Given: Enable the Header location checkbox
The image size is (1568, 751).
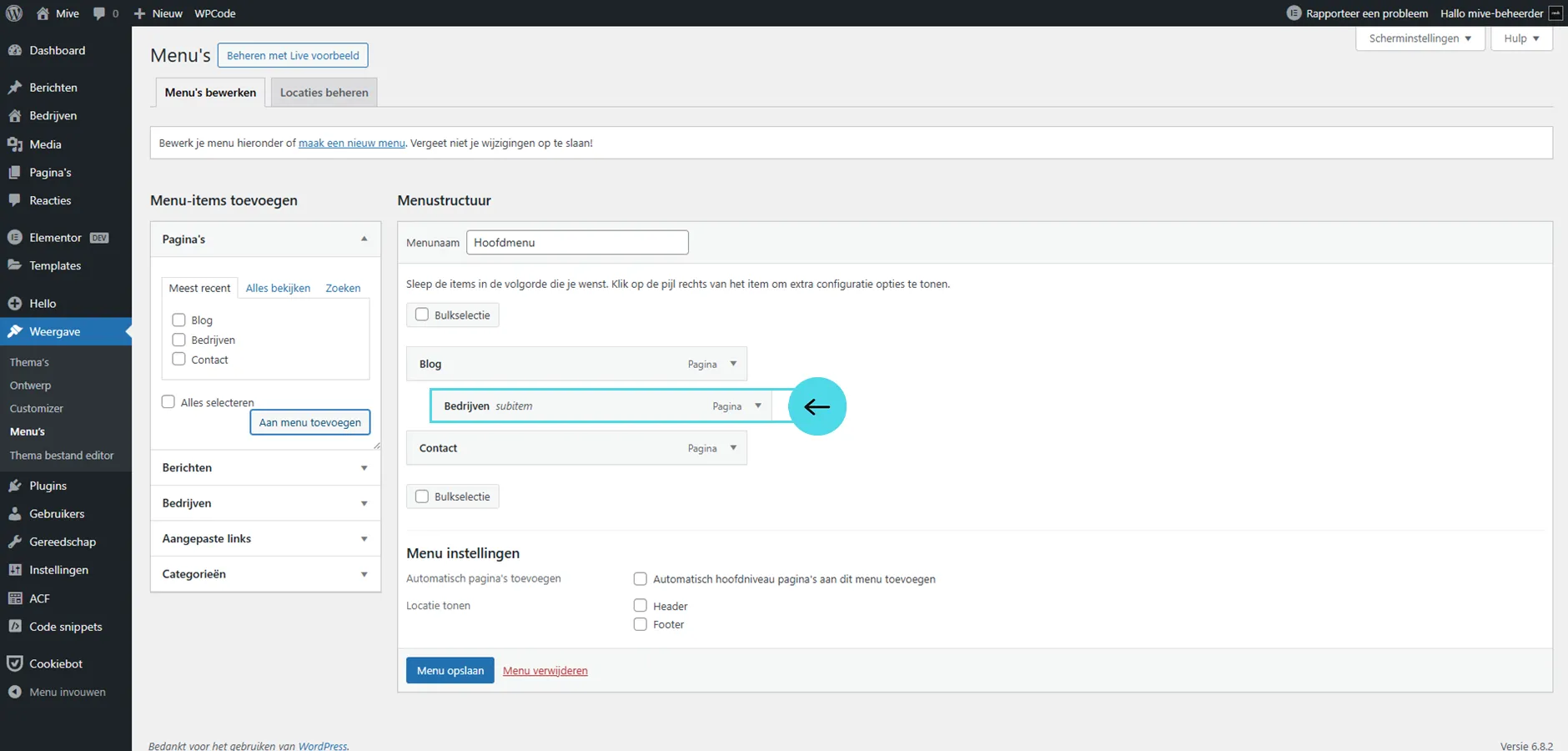Looking at the screenshot, I should (x=641, y=606).
